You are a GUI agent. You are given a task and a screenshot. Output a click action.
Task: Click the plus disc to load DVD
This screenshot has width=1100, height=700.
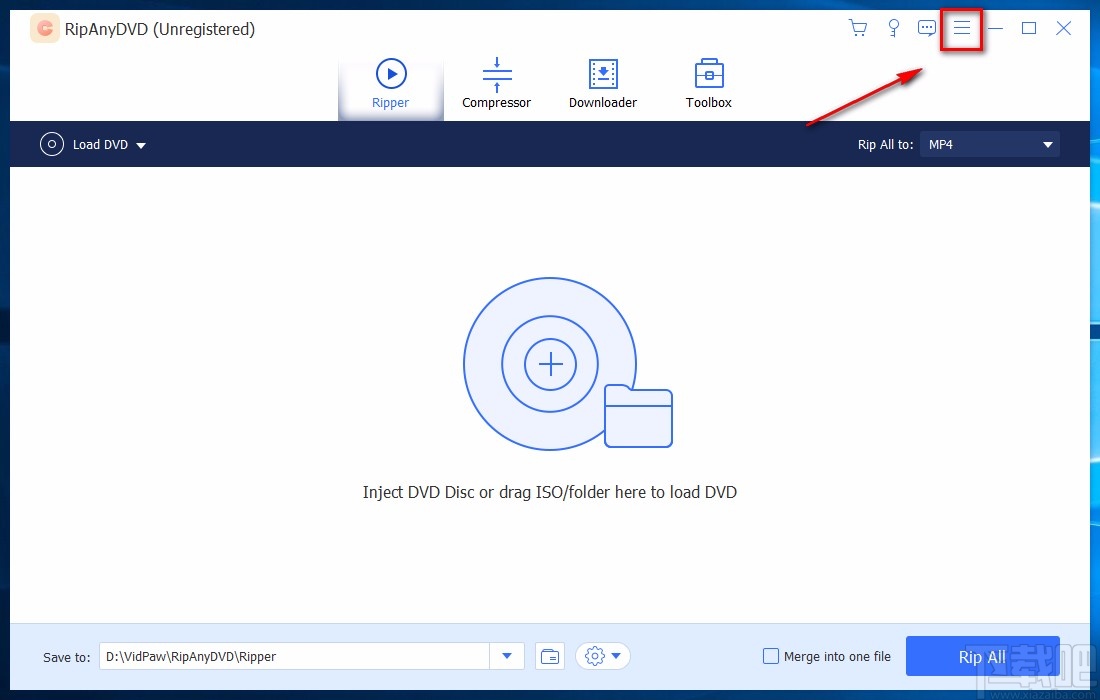pyautogui.click(x=550, y=364)
